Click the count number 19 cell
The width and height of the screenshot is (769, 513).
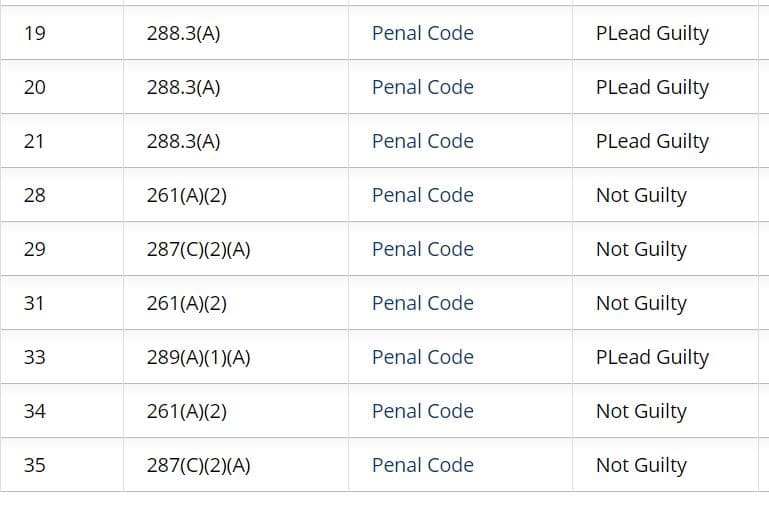point(35,33)
